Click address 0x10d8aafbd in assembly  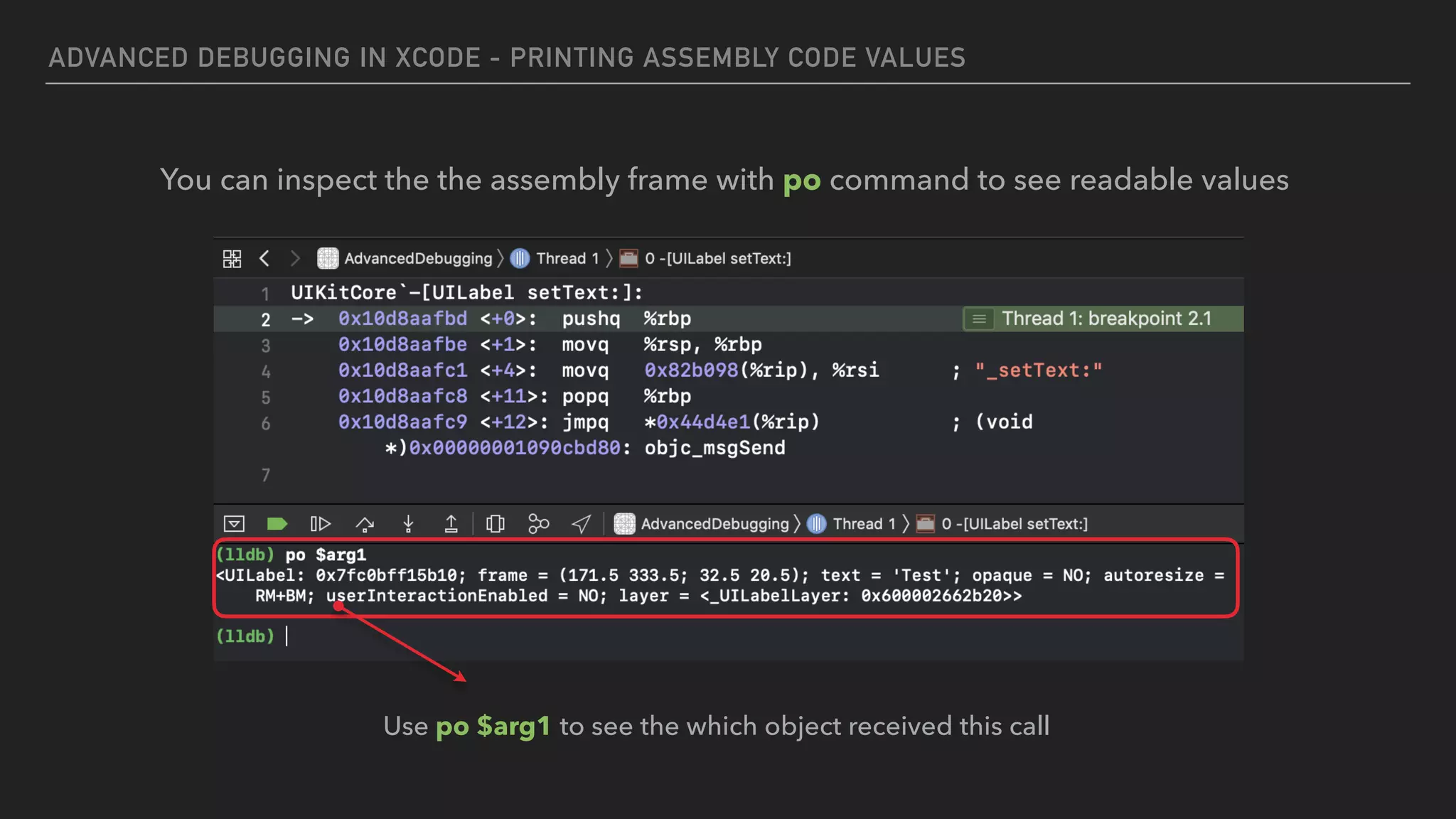click(402, 318)
